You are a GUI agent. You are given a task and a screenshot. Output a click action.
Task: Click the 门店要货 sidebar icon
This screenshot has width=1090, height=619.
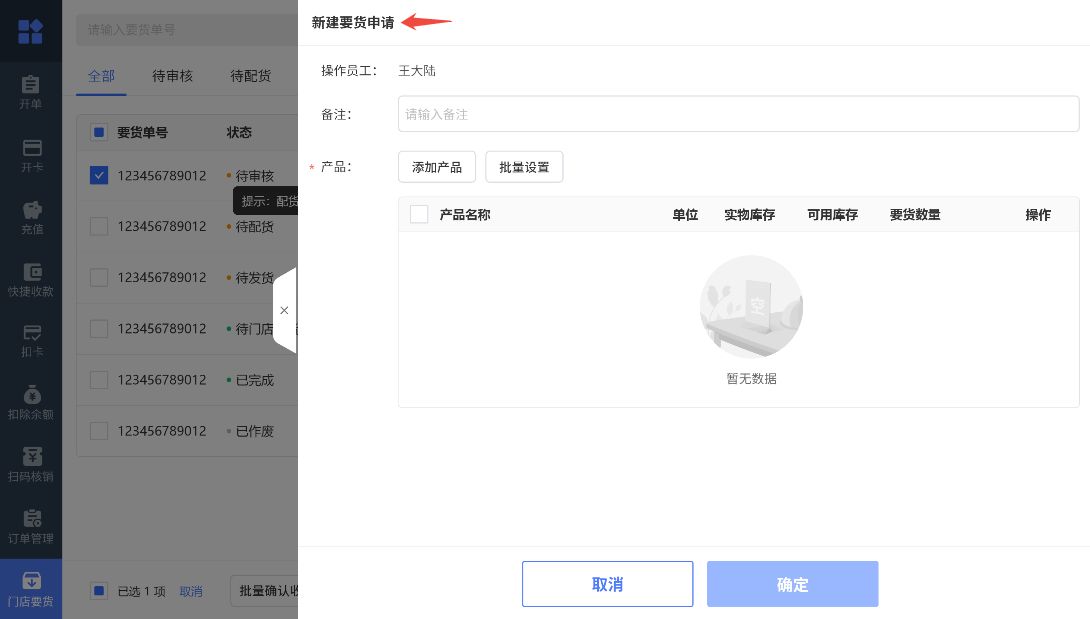[30, 582]
